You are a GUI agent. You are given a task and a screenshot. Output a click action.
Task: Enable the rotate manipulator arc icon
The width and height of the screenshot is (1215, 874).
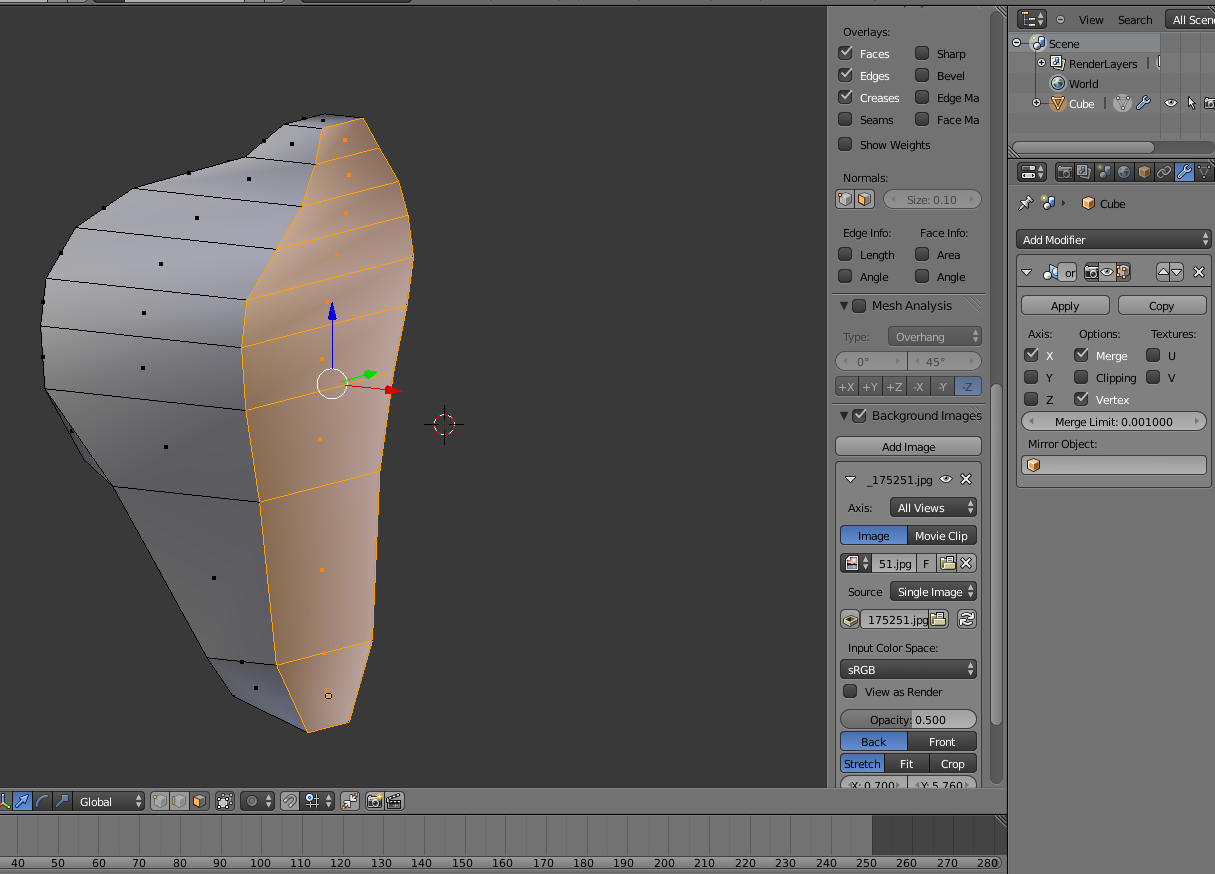[42, 801]
